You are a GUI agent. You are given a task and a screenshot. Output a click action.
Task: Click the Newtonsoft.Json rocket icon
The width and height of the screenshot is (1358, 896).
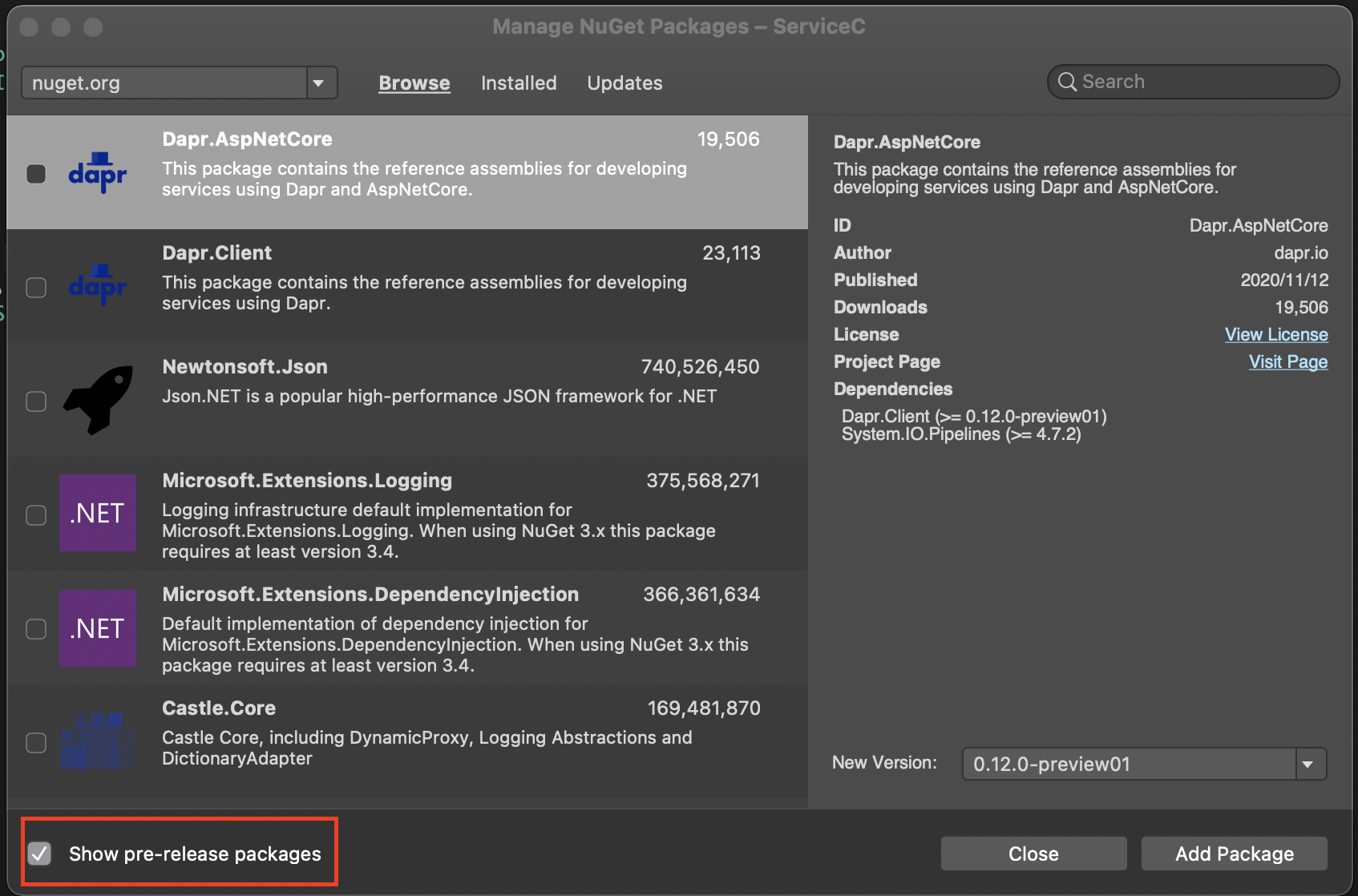(x=98, y=400)
